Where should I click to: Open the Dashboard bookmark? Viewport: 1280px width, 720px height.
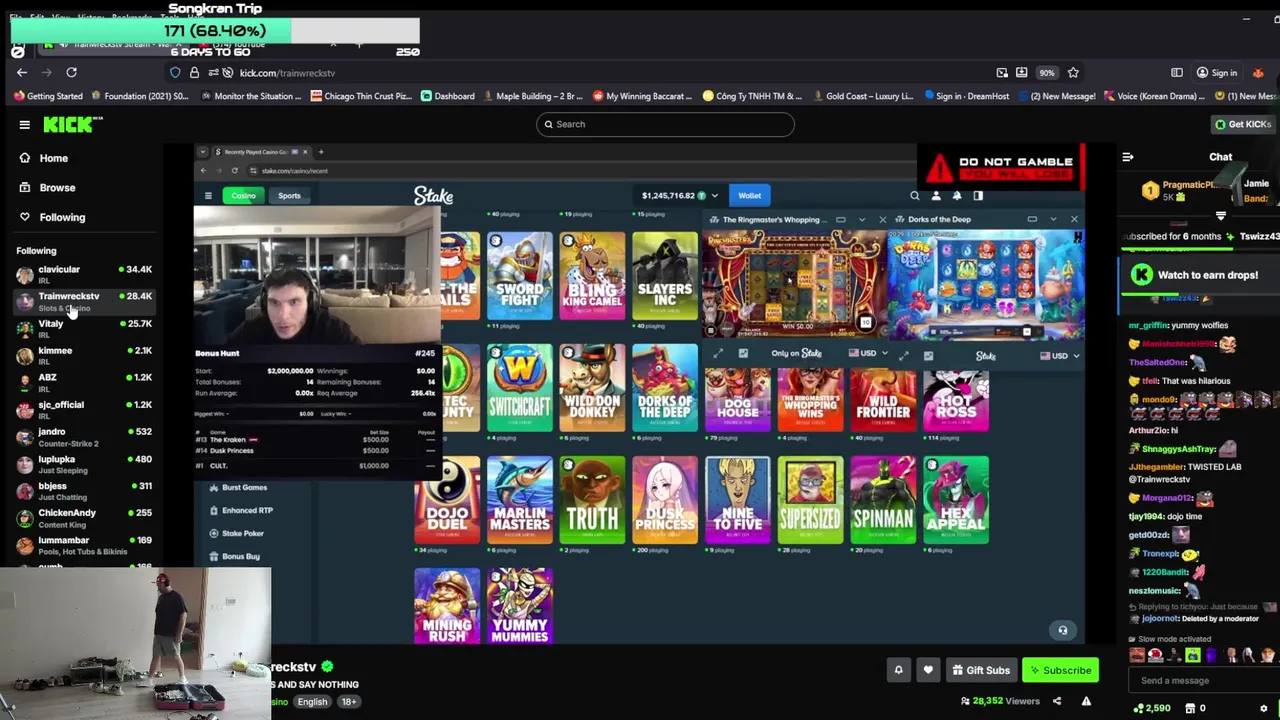pos(448,96)
